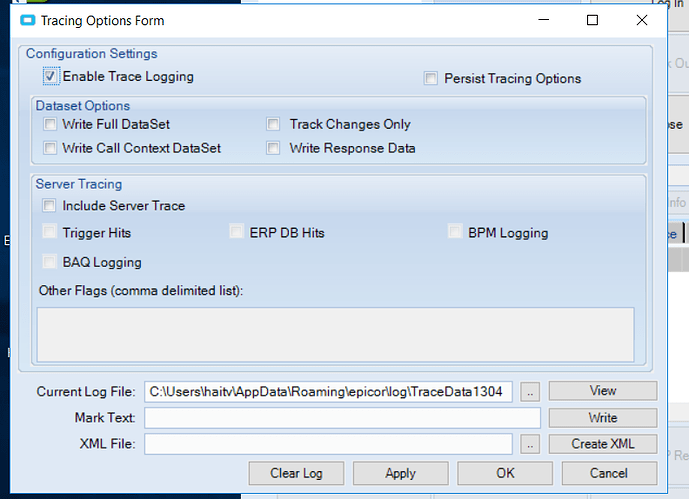
Task: Tick the BAQ Logging checkbox
Action: click(49, 262)
